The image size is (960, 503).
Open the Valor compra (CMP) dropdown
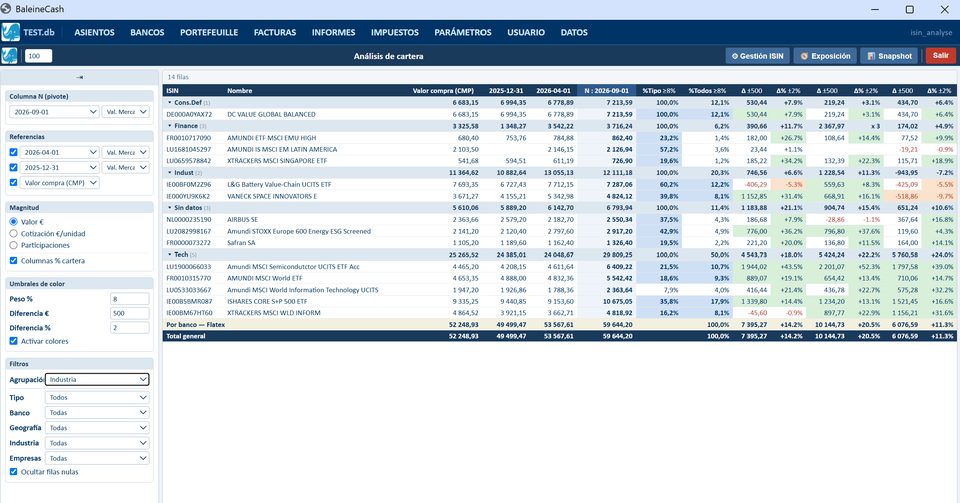click(x=59, y=182)
